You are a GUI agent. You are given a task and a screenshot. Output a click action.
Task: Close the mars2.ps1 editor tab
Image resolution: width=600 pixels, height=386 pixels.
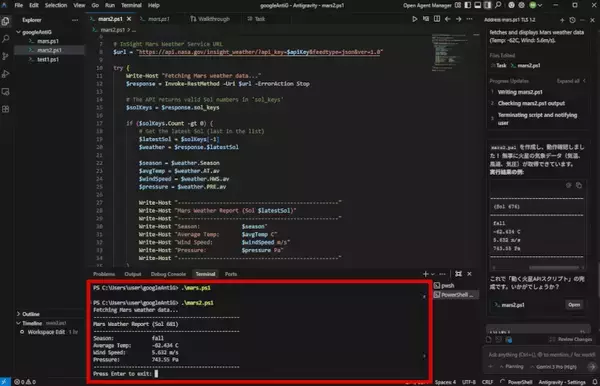(x=129, y=19)
